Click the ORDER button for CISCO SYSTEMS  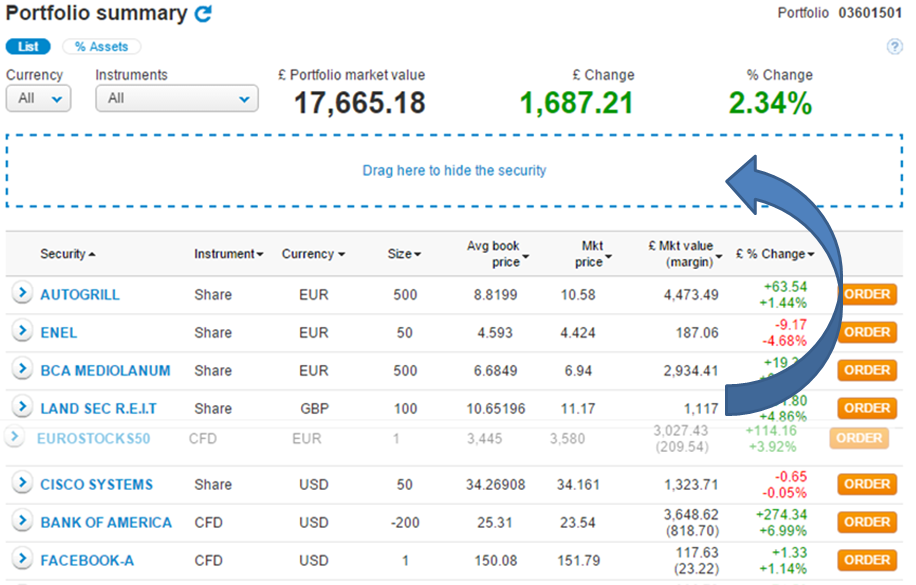pyautogui.click(x=866, y=484)
